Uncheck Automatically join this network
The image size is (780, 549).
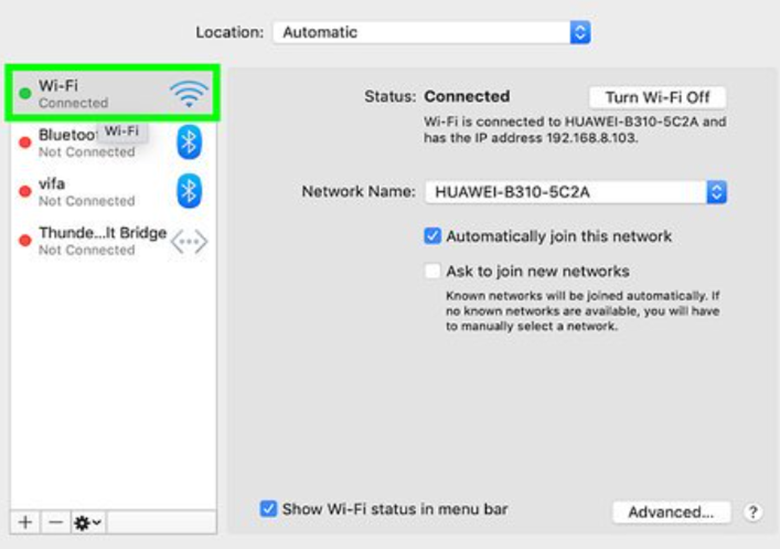click(x=433, y=237)
